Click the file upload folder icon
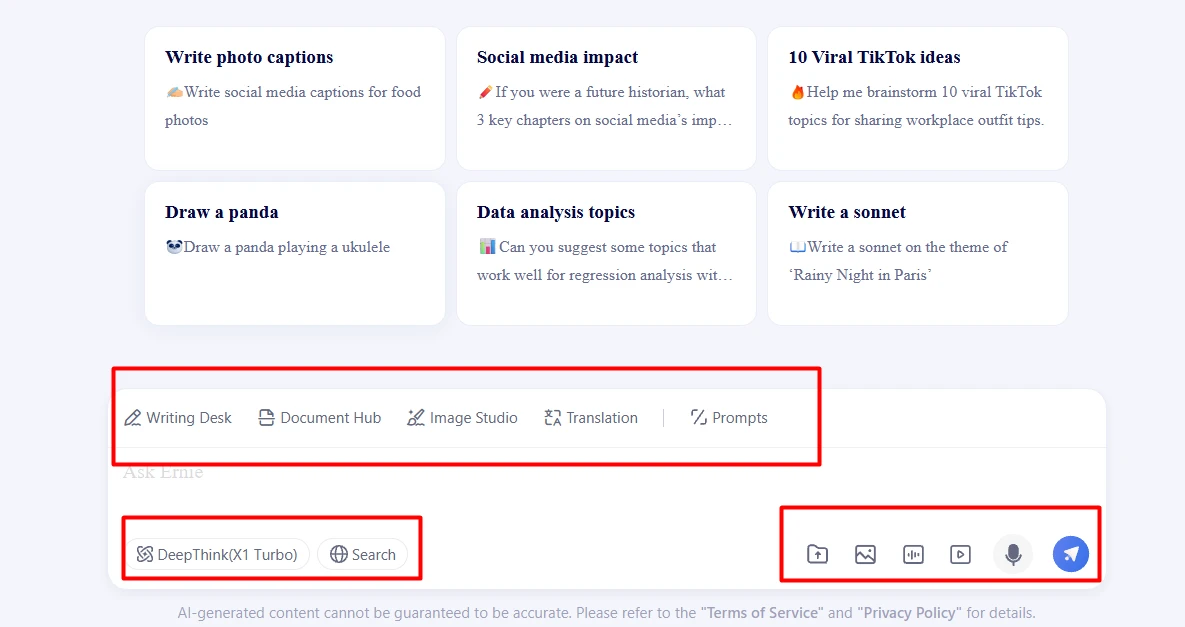Viewport: 1185px width, 627px height. coord(817,554)
